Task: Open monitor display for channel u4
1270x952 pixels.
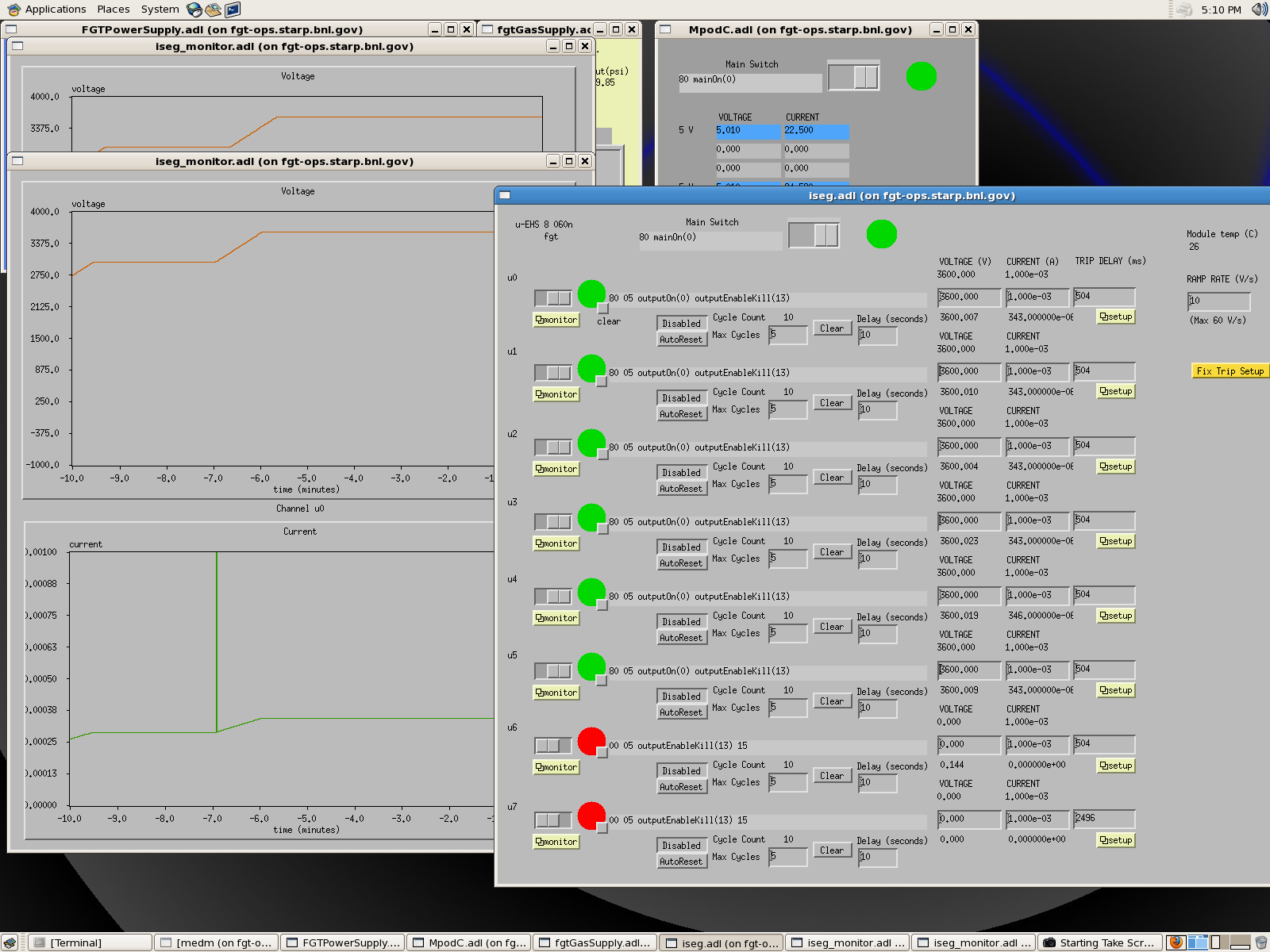Action: tap(556, 618)
